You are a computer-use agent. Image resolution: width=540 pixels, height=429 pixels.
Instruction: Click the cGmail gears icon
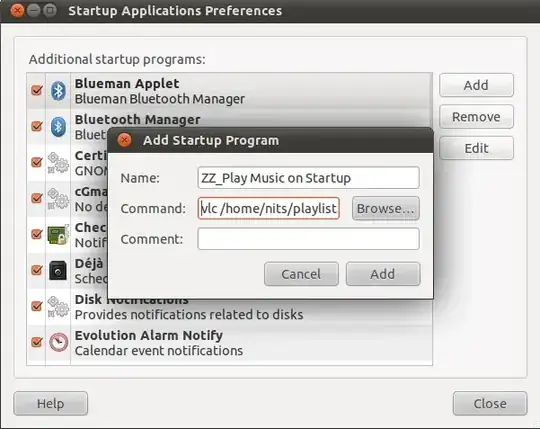coord(58,199)
